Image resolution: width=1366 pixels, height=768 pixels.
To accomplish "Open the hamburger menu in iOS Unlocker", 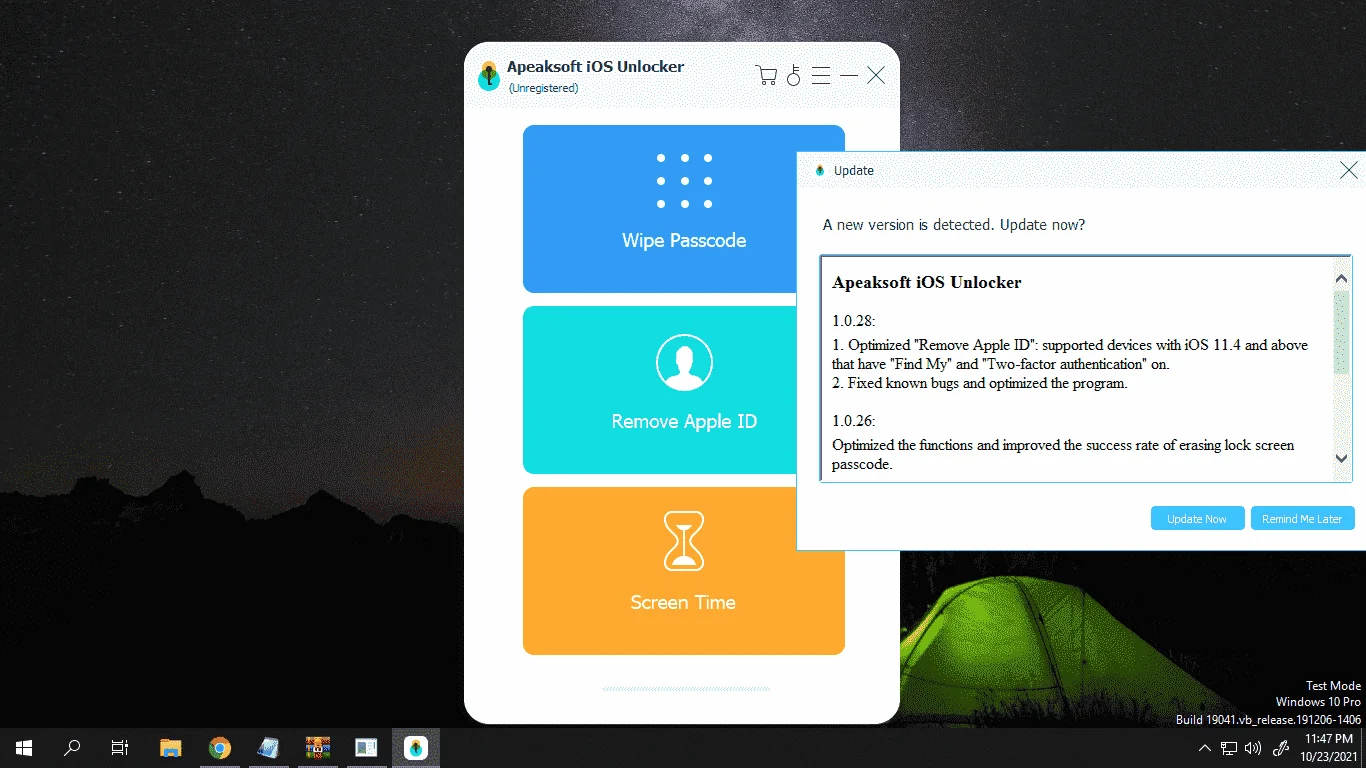I will pyautogui.click(x=821, y=75).
